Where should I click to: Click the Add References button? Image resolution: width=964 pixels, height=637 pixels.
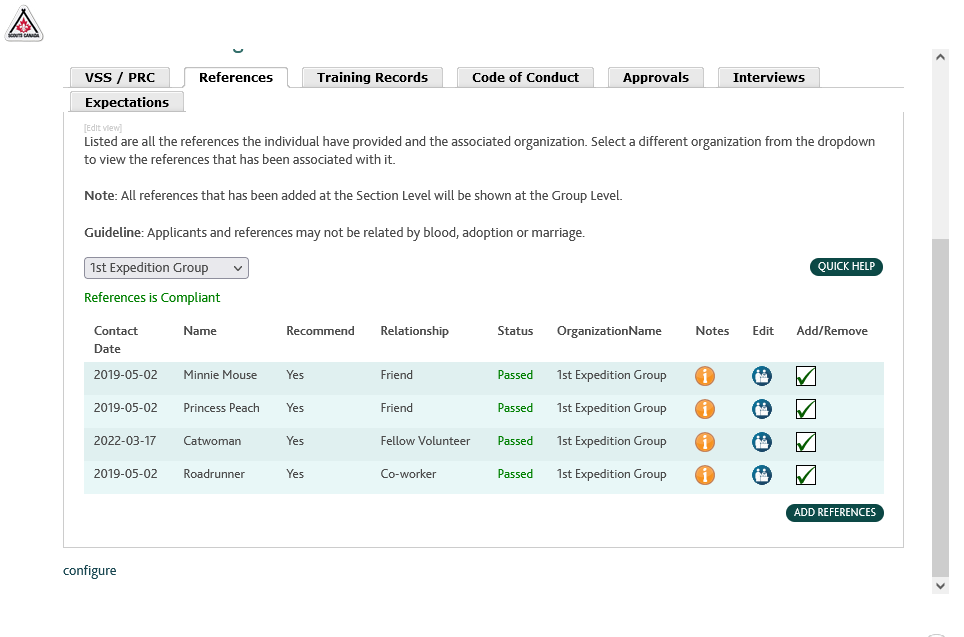tap(835, 513)
